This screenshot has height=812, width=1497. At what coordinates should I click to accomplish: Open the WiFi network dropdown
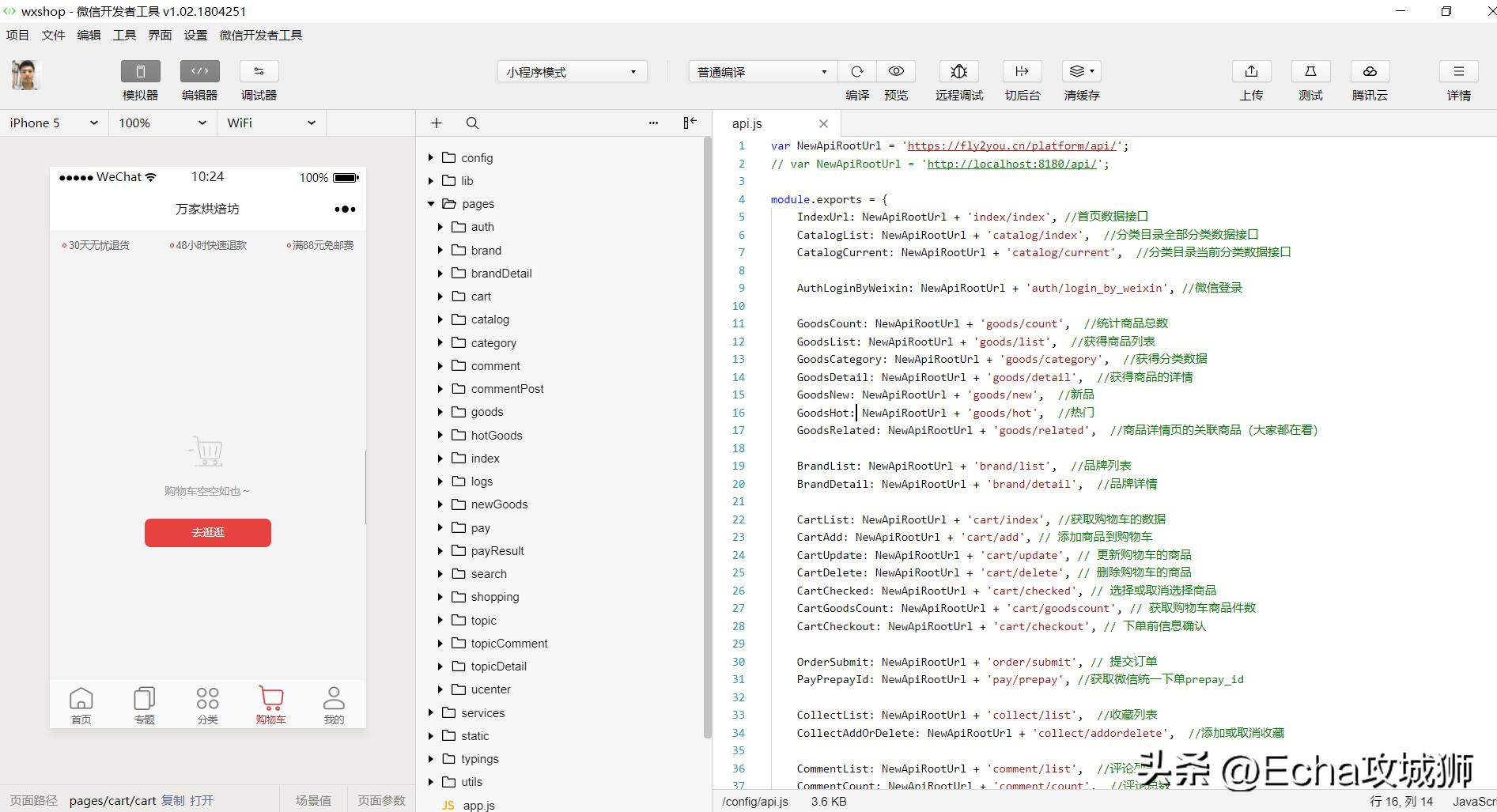[270, 123]
